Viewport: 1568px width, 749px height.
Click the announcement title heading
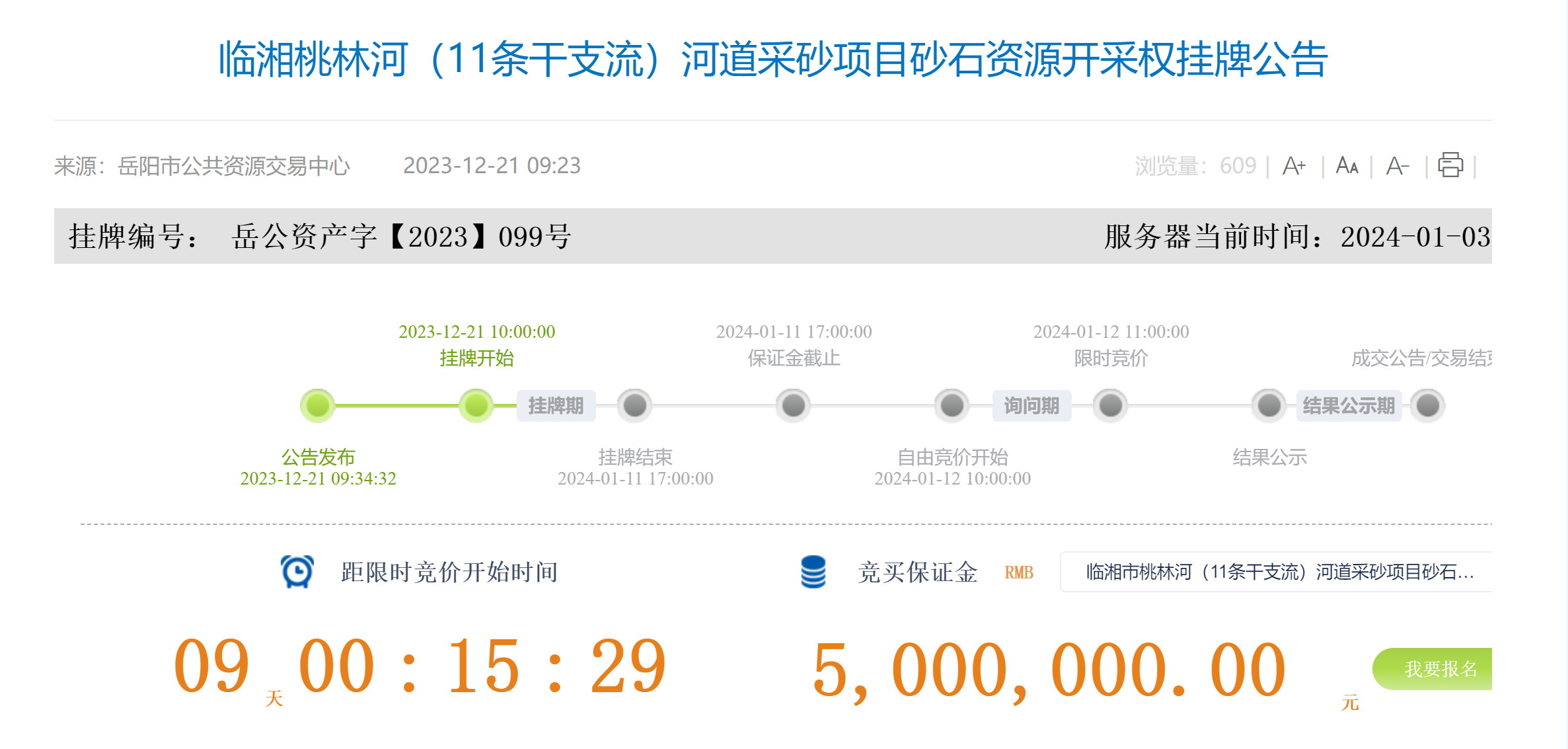tap(772, 59)
